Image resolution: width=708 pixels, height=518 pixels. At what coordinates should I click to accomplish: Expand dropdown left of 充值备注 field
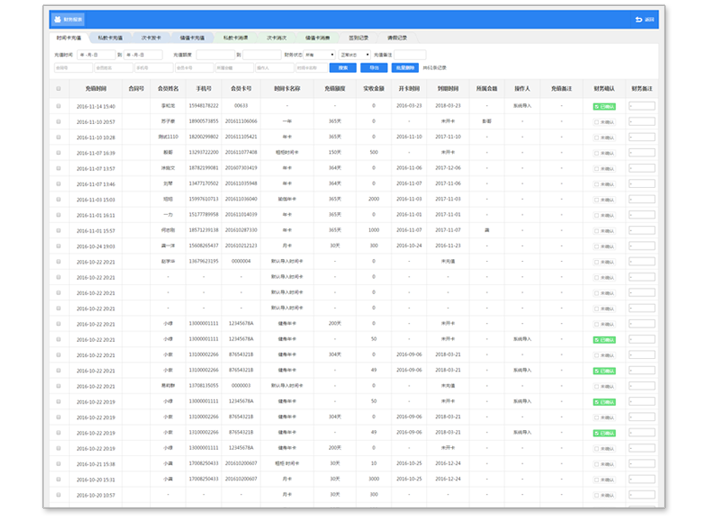tap(354, 55)
